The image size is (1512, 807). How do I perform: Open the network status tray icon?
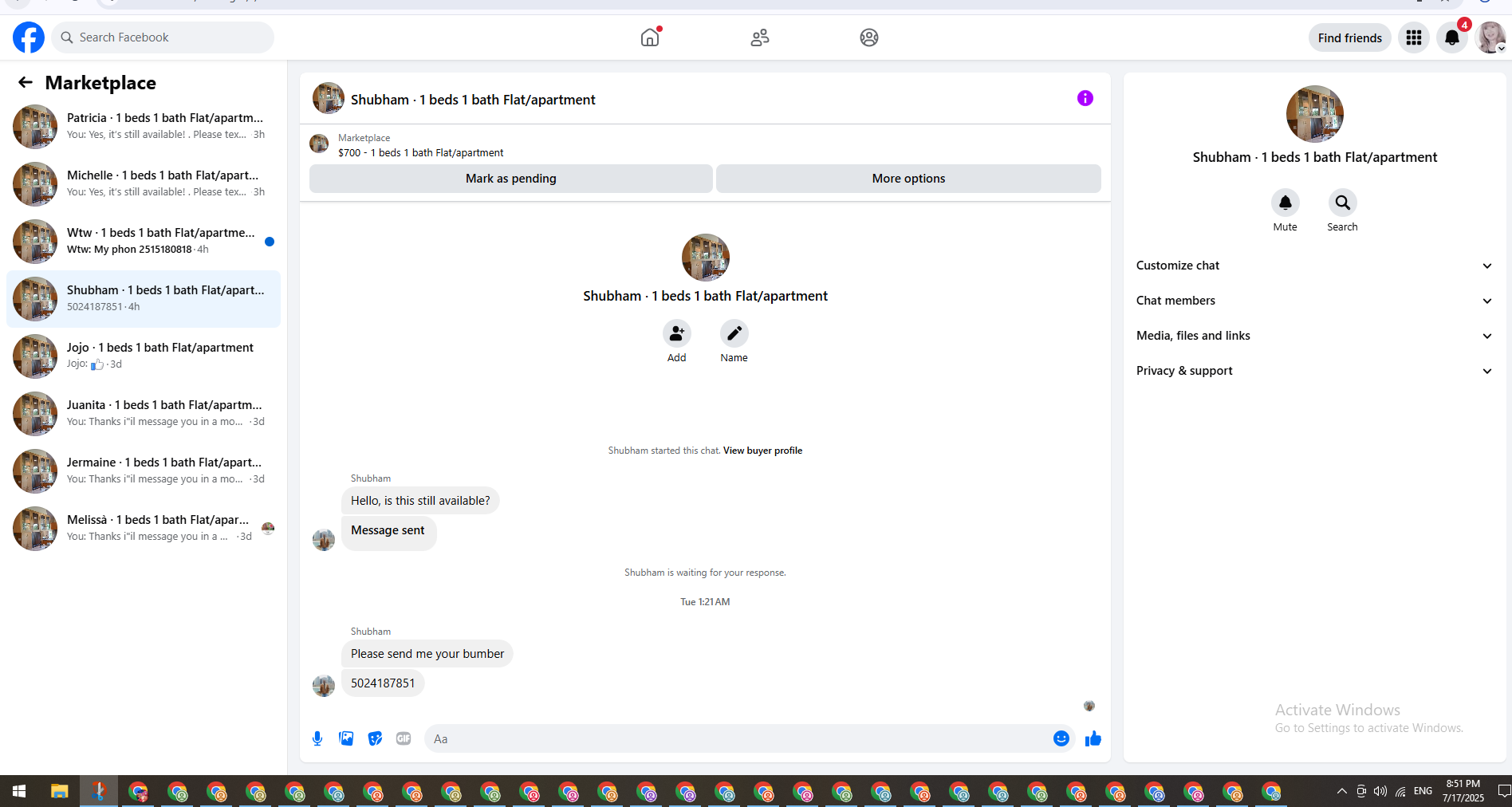(x=1400, y=791)
